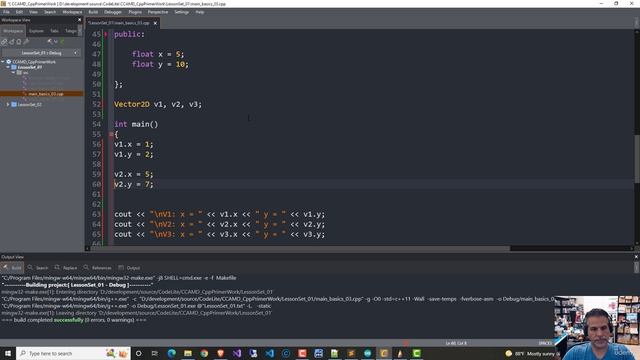640x360 pixels.
Task: Open the Workspace menu
Action: 72,12
